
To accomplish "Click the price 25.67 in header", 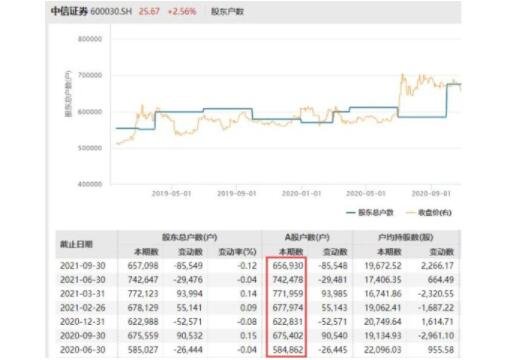I will click(149, 12).
